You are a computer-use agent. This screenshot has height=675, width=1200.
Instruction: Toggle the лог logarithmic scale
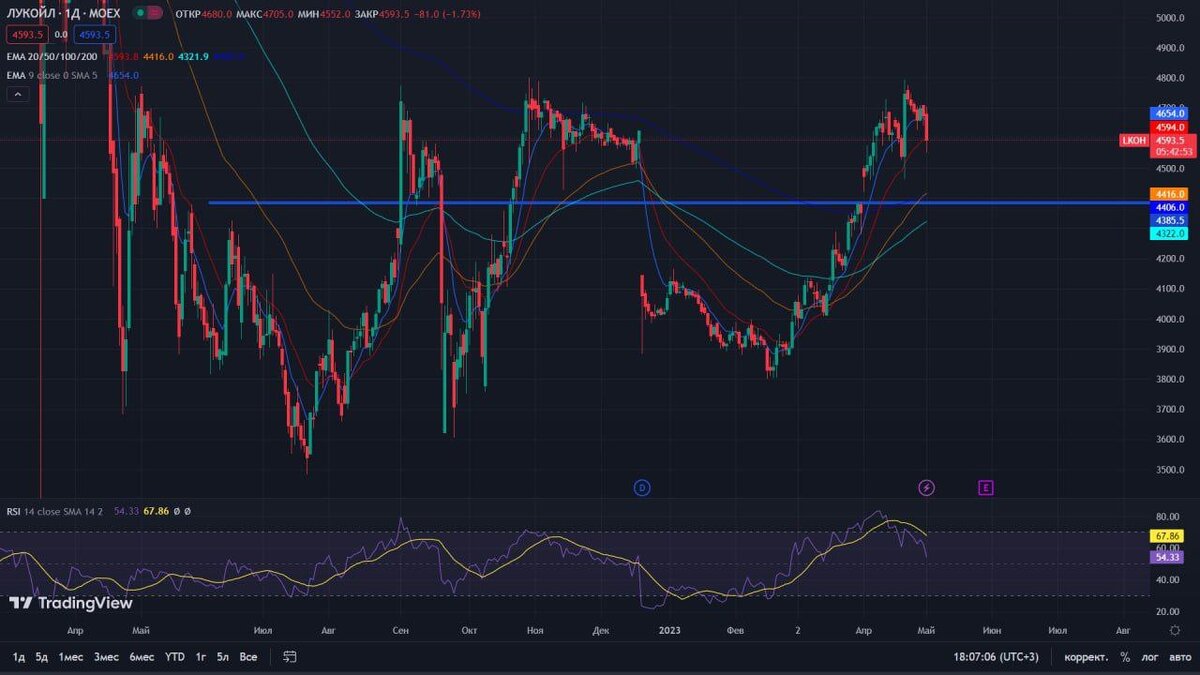1149,657
